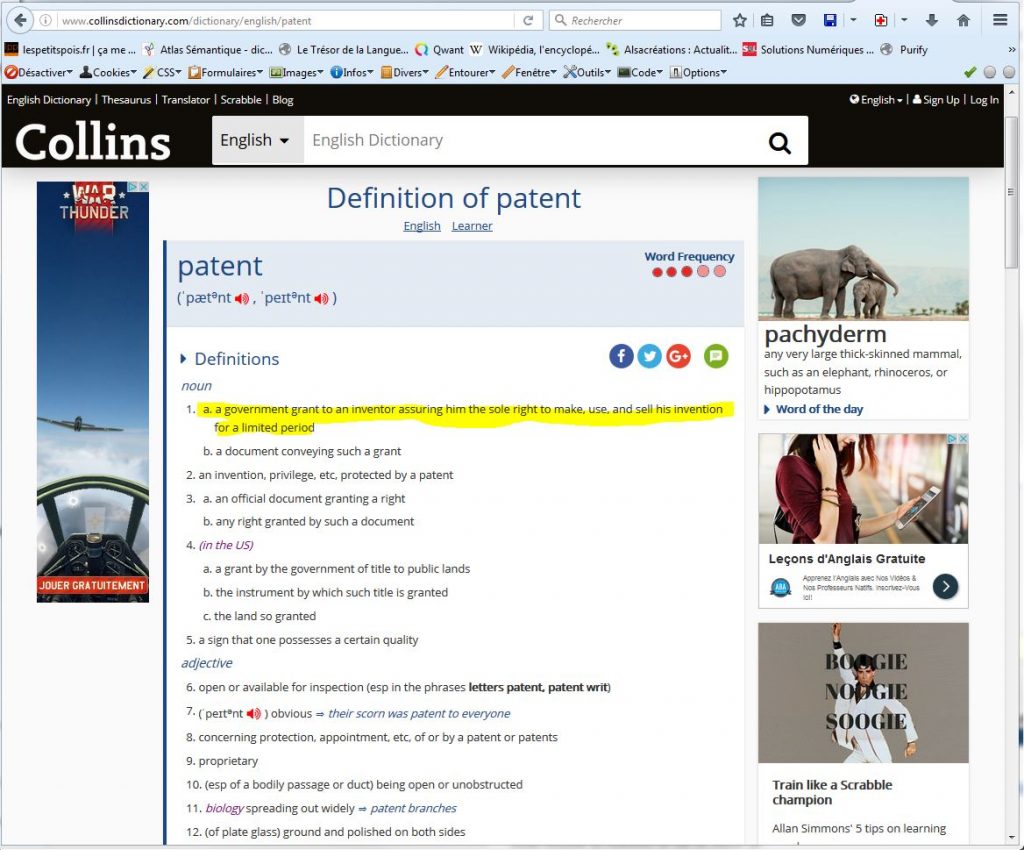
Task: Collapse the Definitions section triangle
Action: tap(184, 359)
